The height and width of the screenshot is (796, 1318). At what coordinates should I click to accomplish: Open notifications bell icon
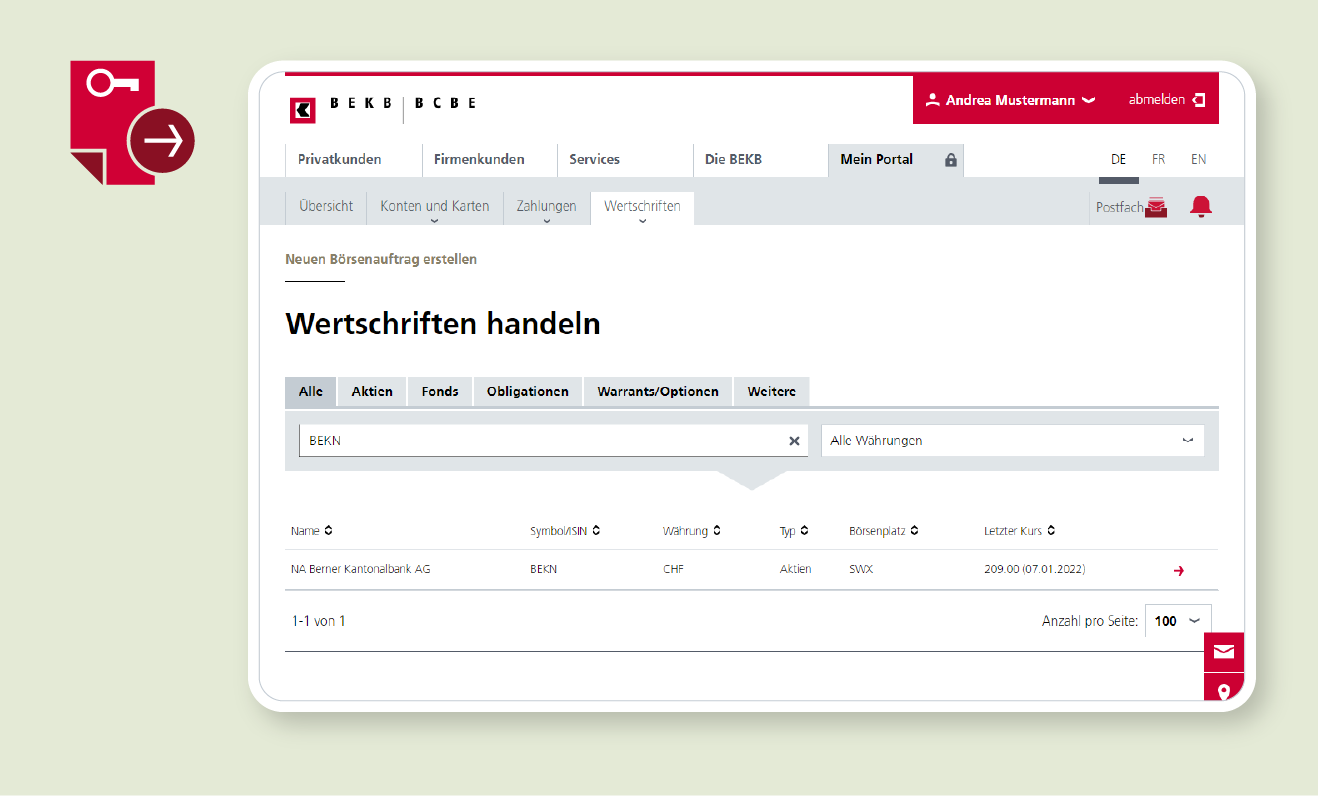tap(1200, 207)
